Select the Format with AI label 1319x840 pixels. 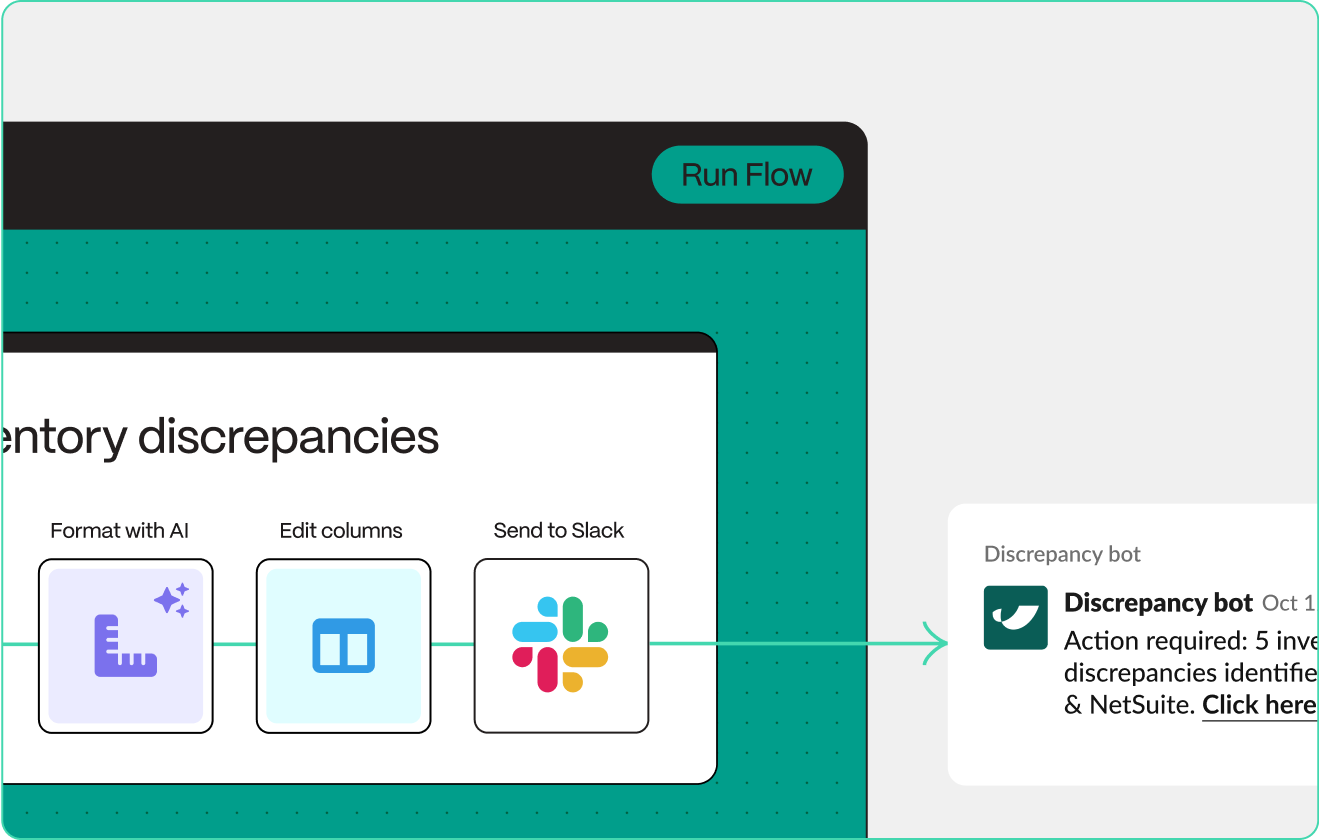(120, 531)
